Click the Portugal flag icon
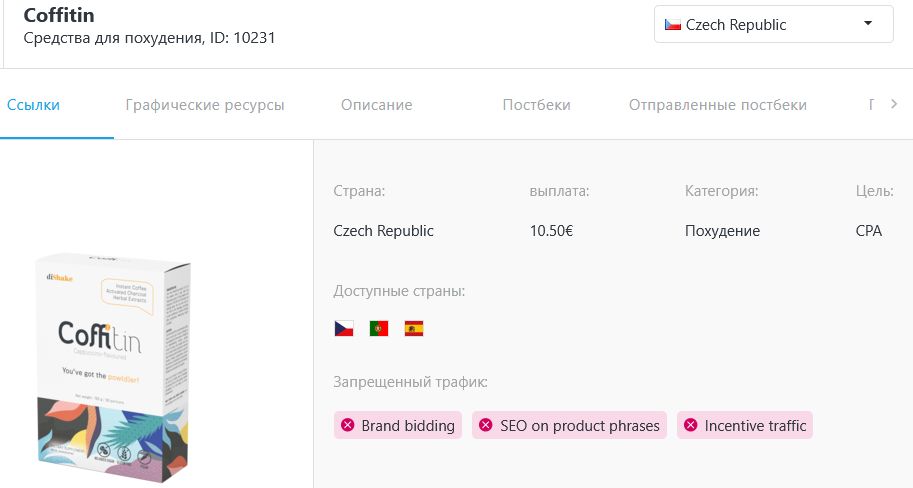The image size is (913, 488). coord(379,328)
